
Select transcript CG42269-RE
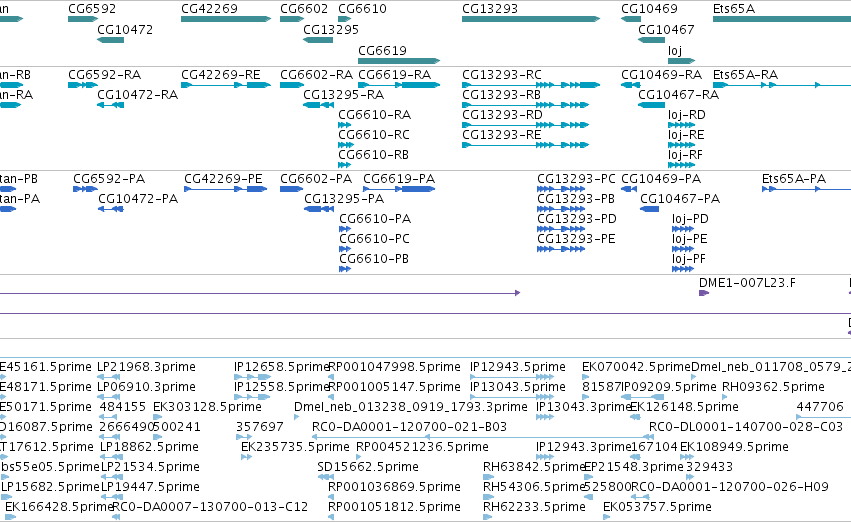pyautogui.click(x=220, y=75)
